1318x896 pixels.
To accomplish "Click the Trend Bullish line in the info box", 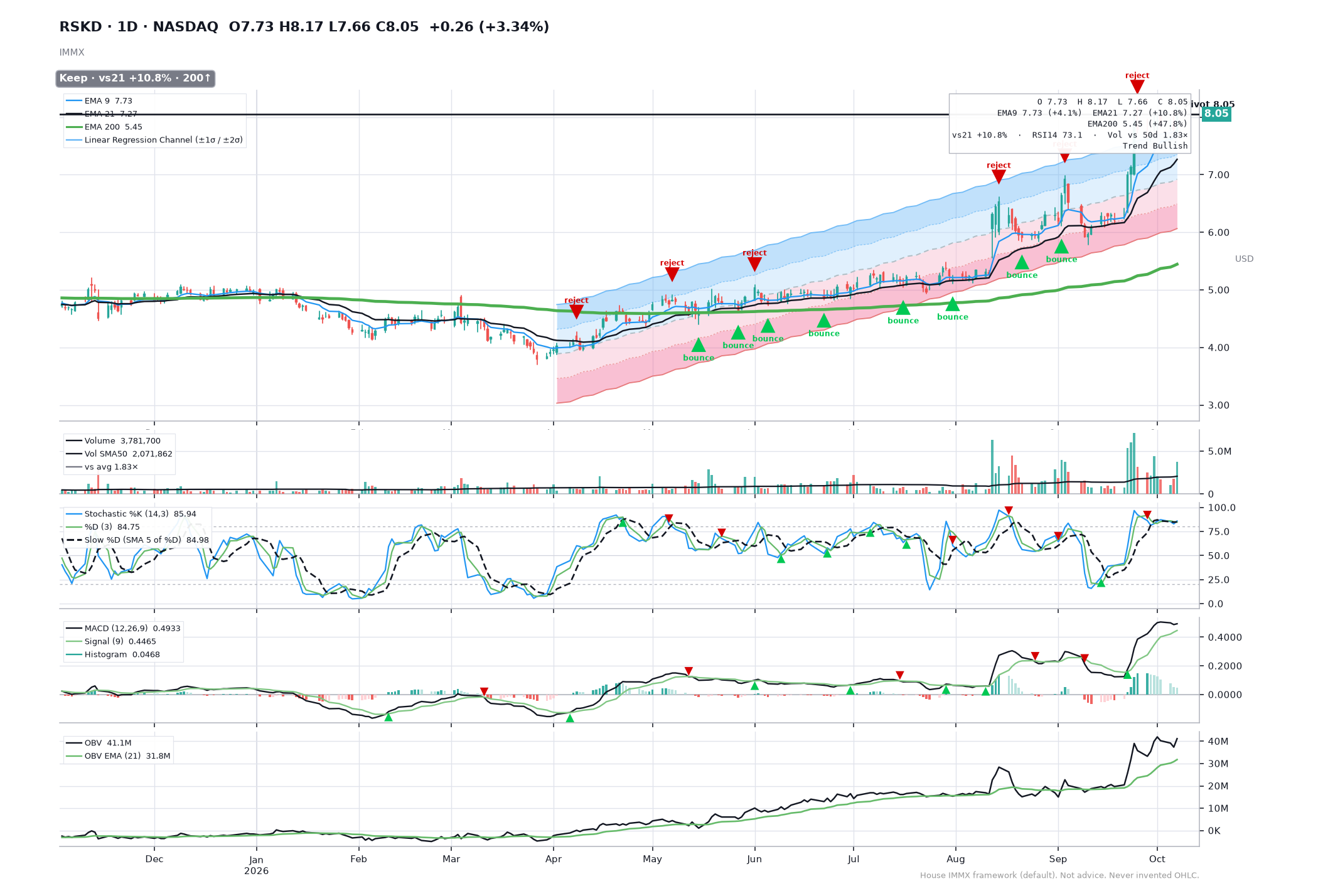I will [x=1155, y=146].
